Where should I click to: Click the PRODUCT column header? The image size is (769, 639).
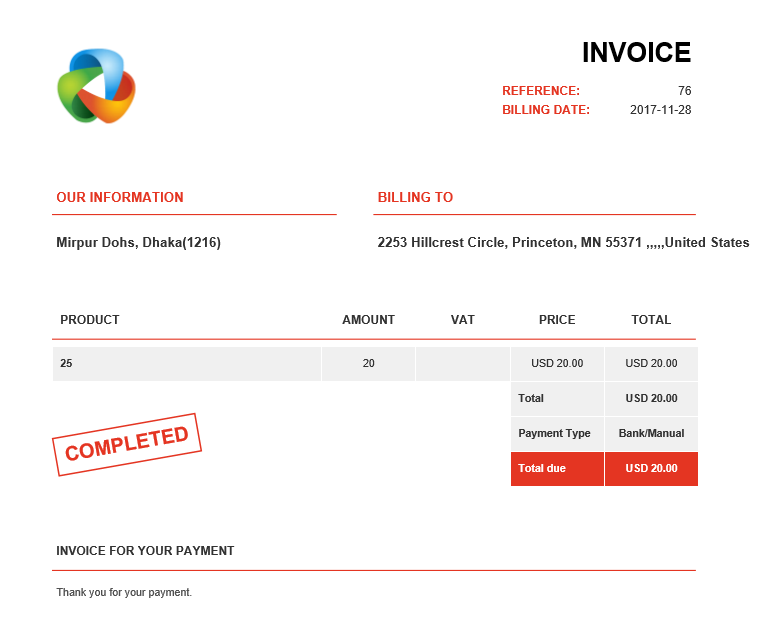90,320
